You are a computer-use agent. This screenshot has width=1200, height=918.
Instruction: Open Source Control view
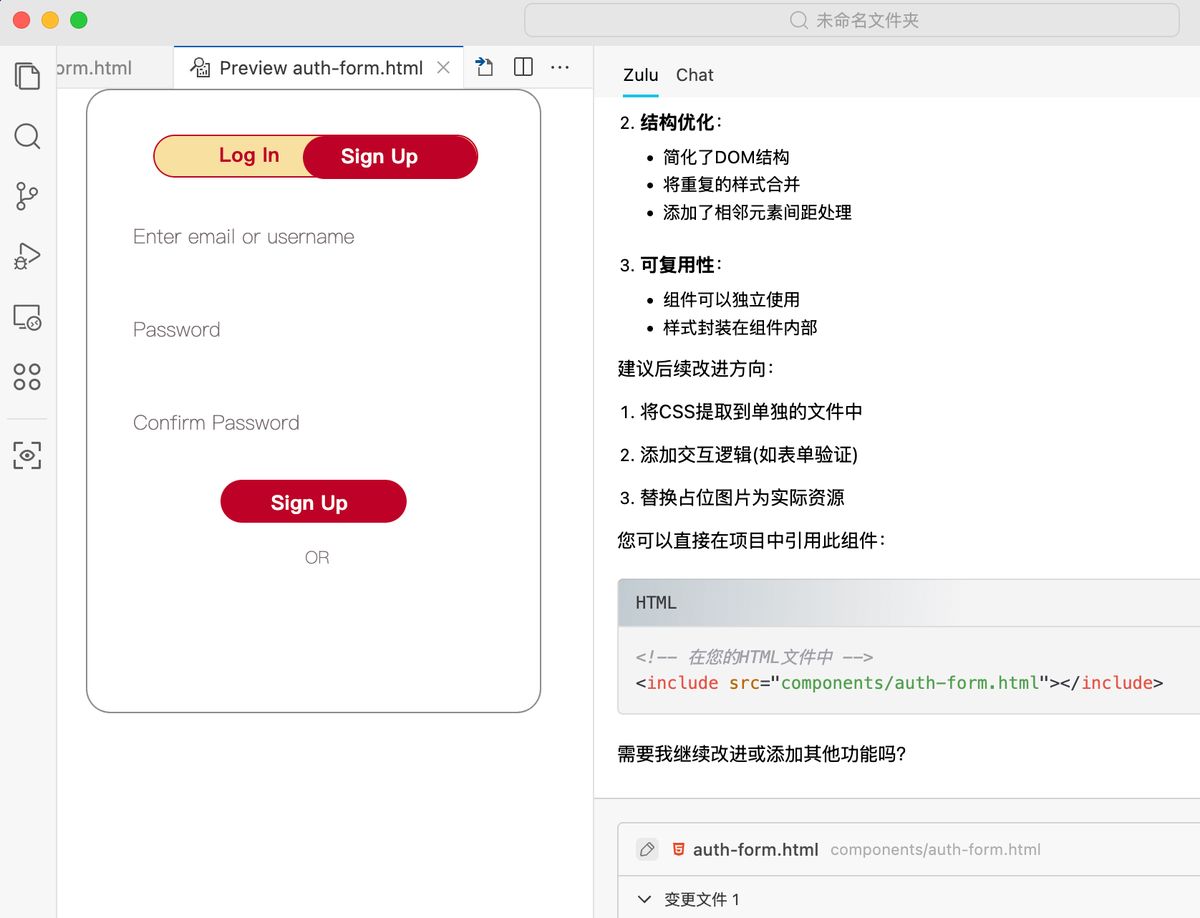click(27, 197)
